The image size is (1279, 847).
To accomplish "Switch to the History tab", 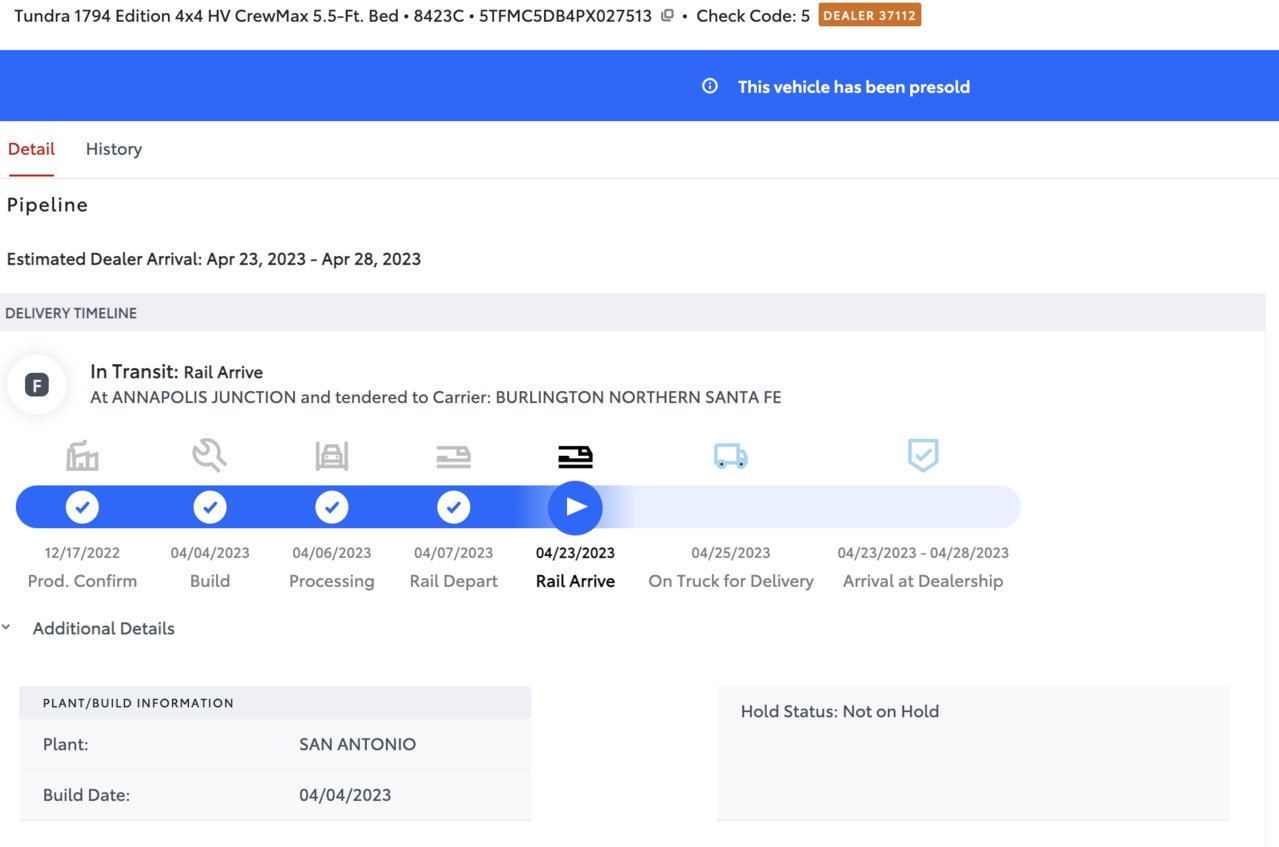I will 114,149.
